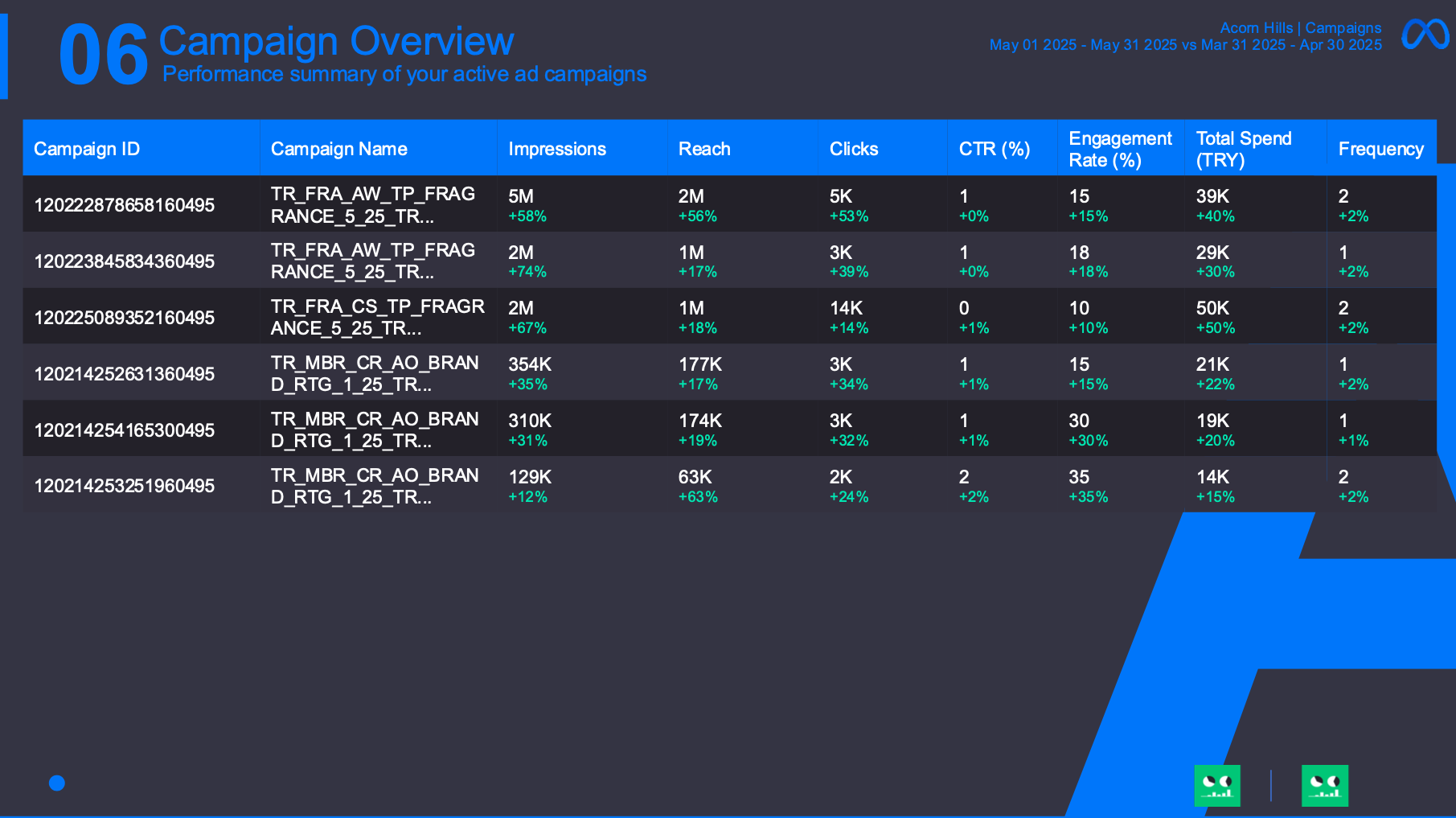This screenshot has height=818, width=1456.
Task: Select the Impressions column header
Action: point(582,149)
